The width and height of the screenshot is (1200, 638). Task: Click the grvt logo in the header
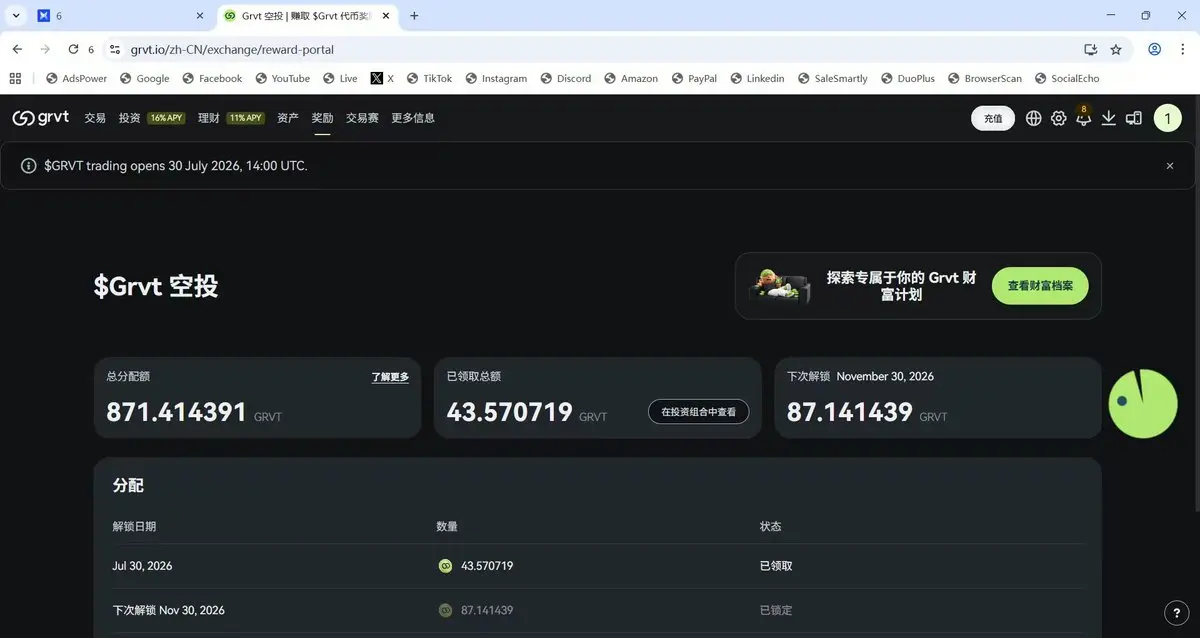tap(41, 118)
